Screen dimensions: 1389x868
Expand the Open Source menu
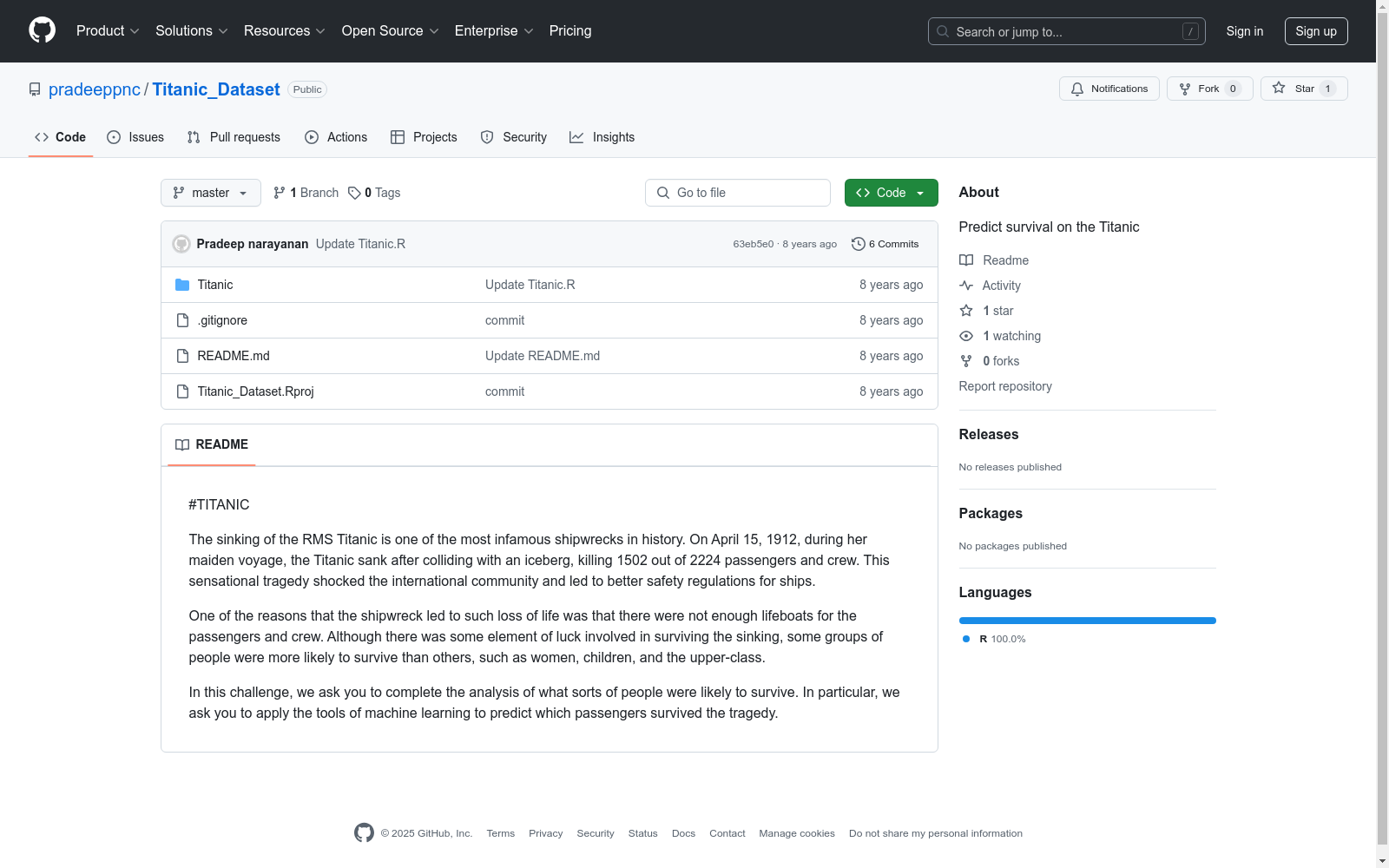(x=391, y=31)
